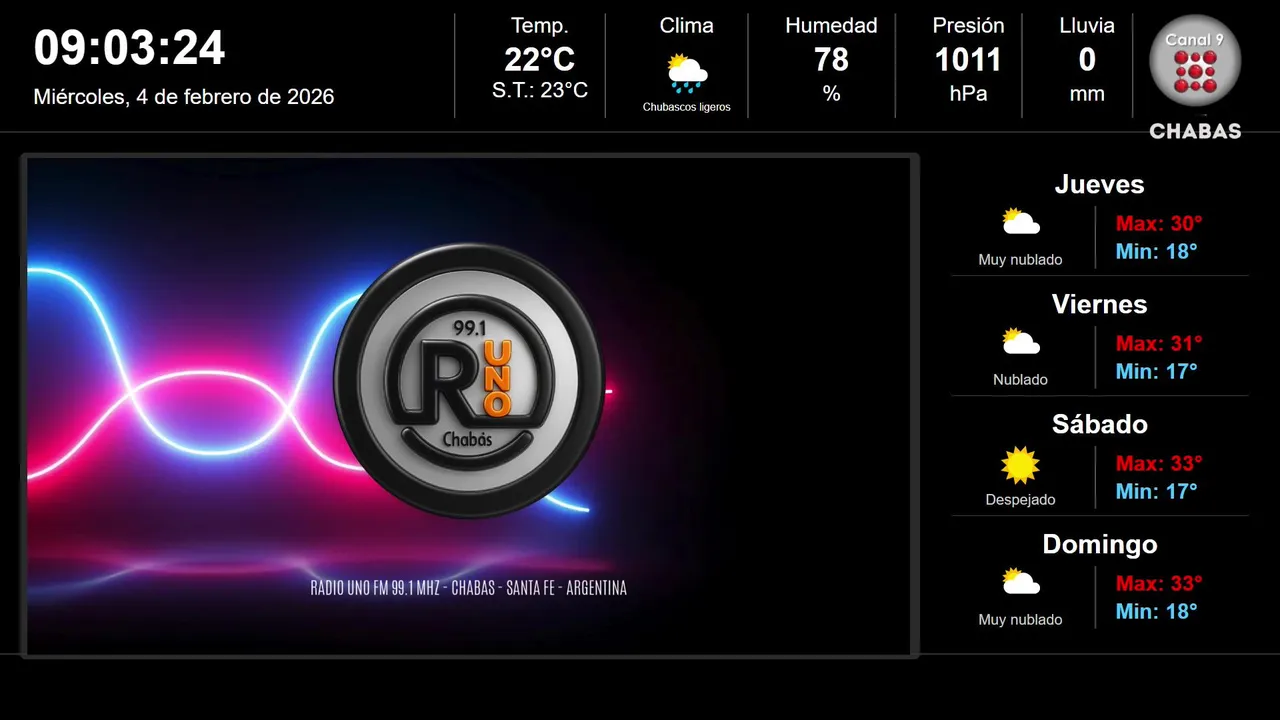The width and height of the screenshot is (1280, 720).
Task: Click Domingo Max: 33° value
Action: click(1159, 584)
